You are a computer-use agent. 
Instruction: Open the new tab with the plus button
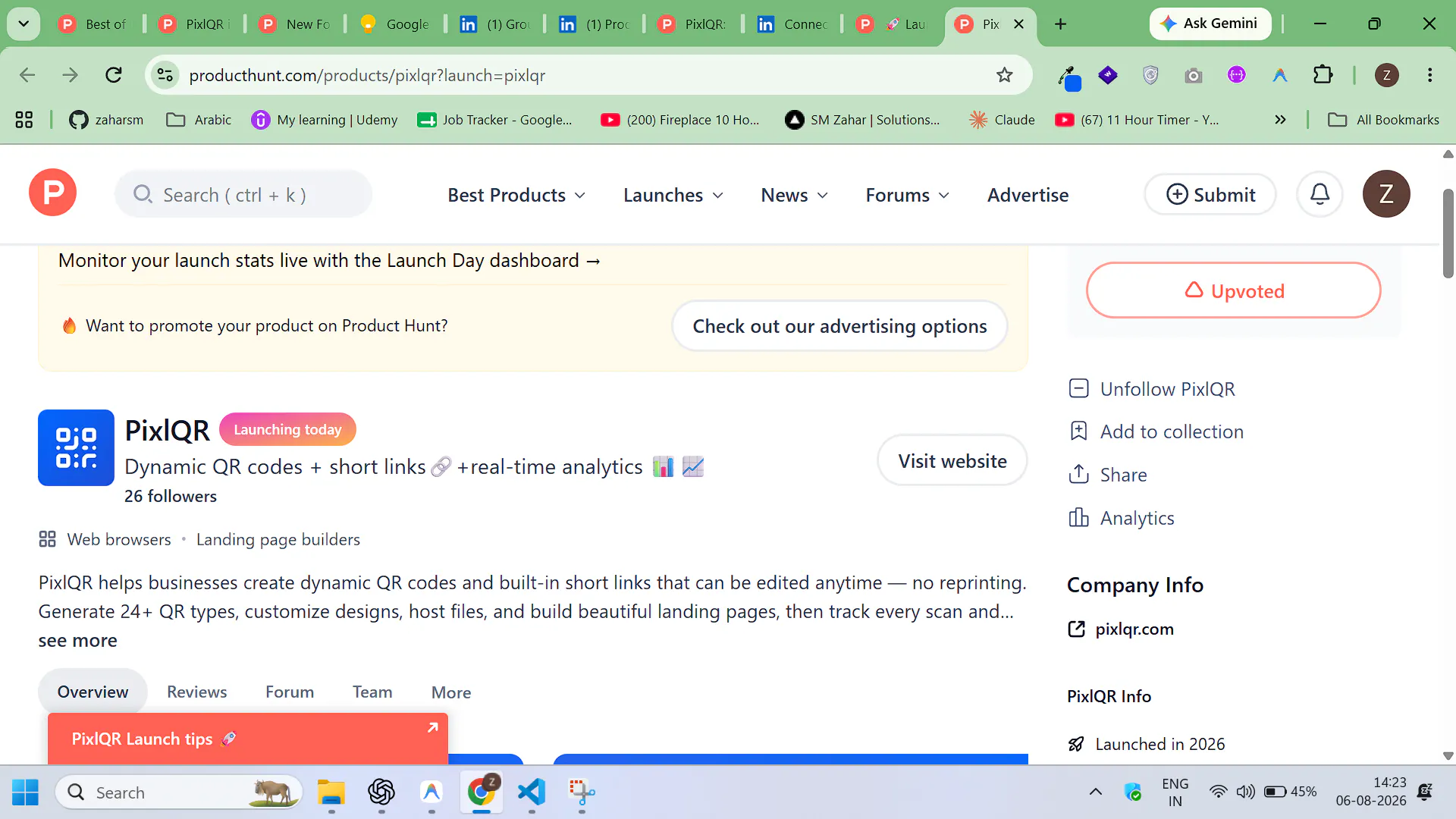[1060, 24]
